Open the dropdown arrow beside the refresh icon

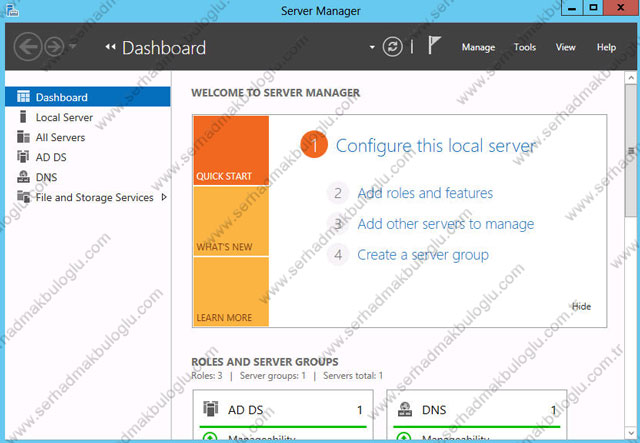click(372, 47)
